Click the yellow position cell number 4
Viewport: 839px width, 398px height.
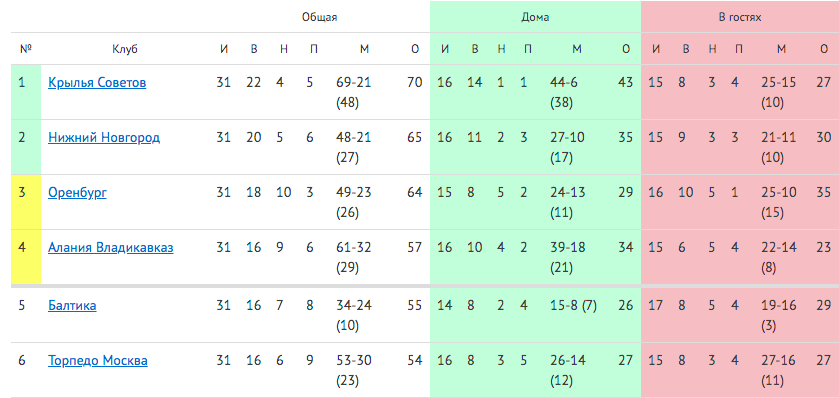(x=26, y=257)
